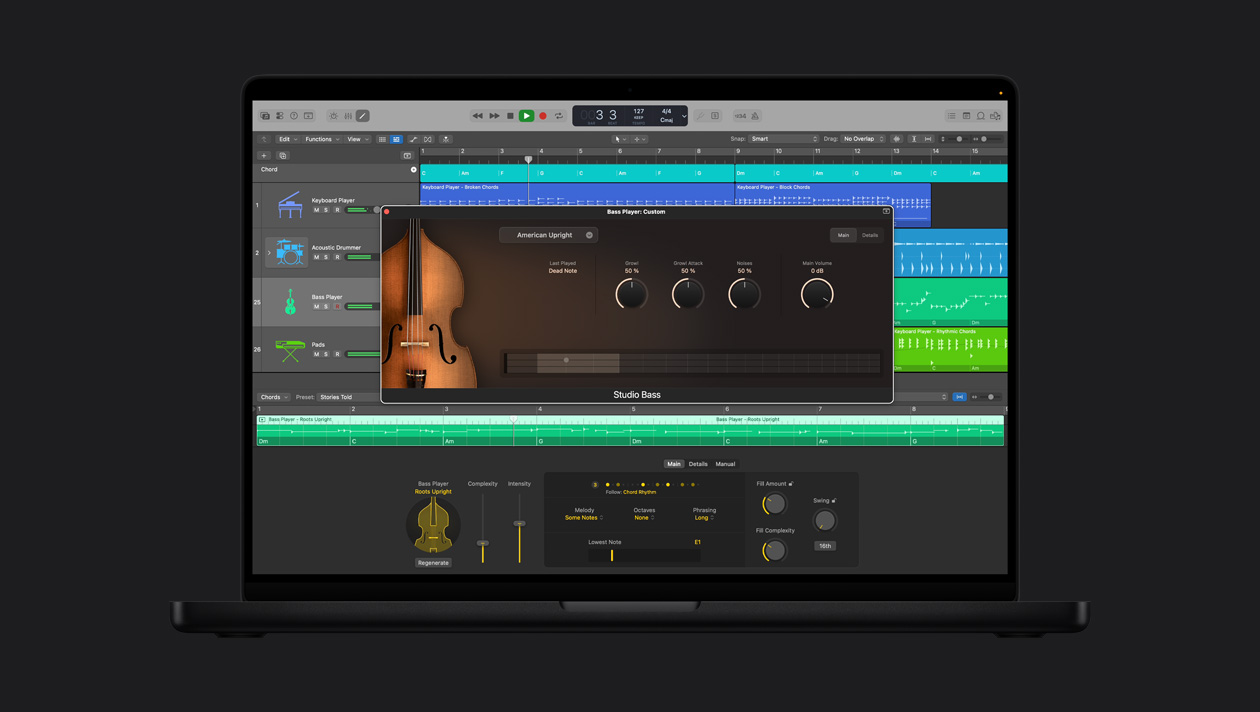The image size is (1260, 712).
Task: Open the Phrasing dropdown set to Long
Action: pyautogui.click(x=704, y=518)
